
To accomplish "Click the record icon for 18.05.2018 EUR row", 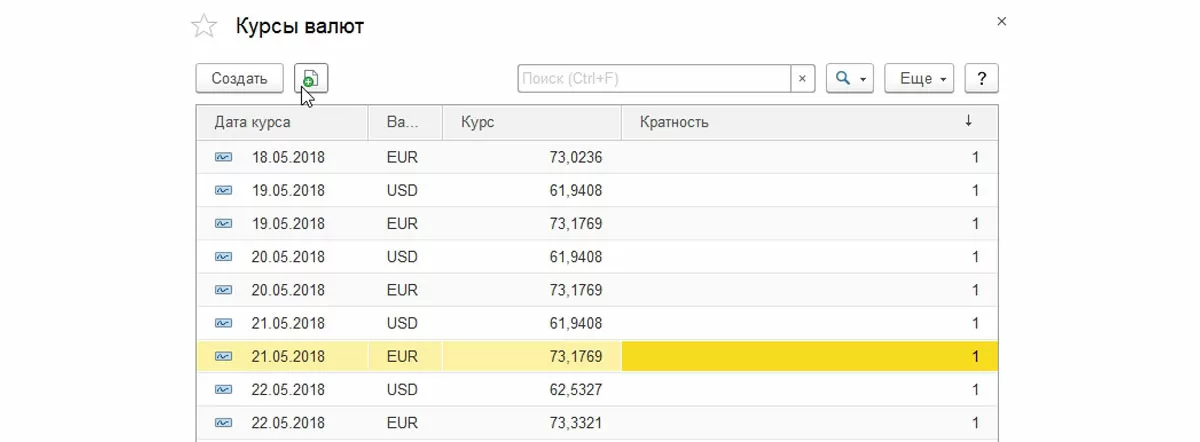I will [223, 157].
